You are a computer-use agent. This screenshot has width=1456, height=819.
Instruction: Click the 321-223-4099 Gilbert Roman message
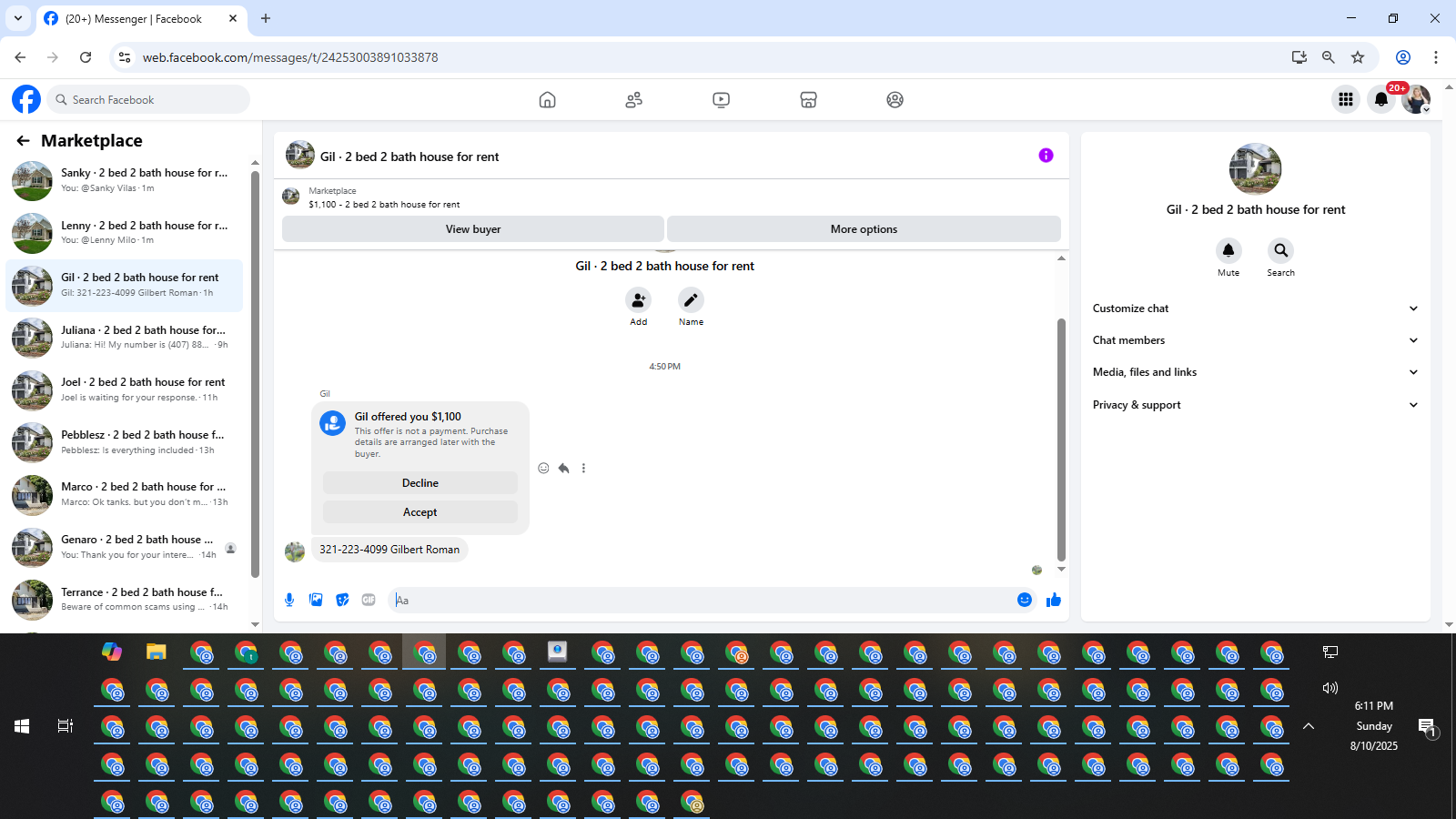tap(389, 550)
